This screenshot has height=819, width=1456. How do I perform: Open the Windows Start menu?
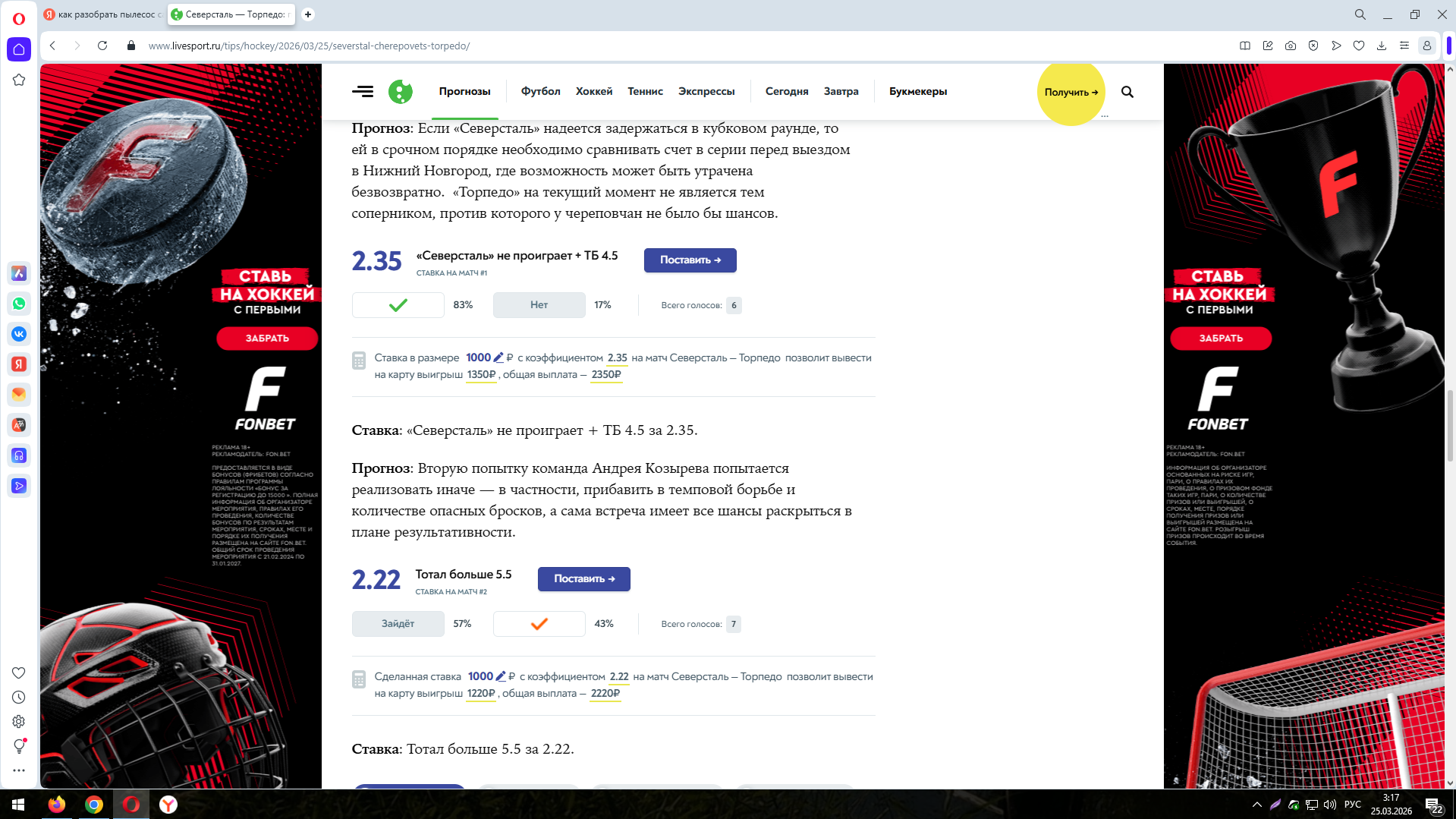coord(18,805)
